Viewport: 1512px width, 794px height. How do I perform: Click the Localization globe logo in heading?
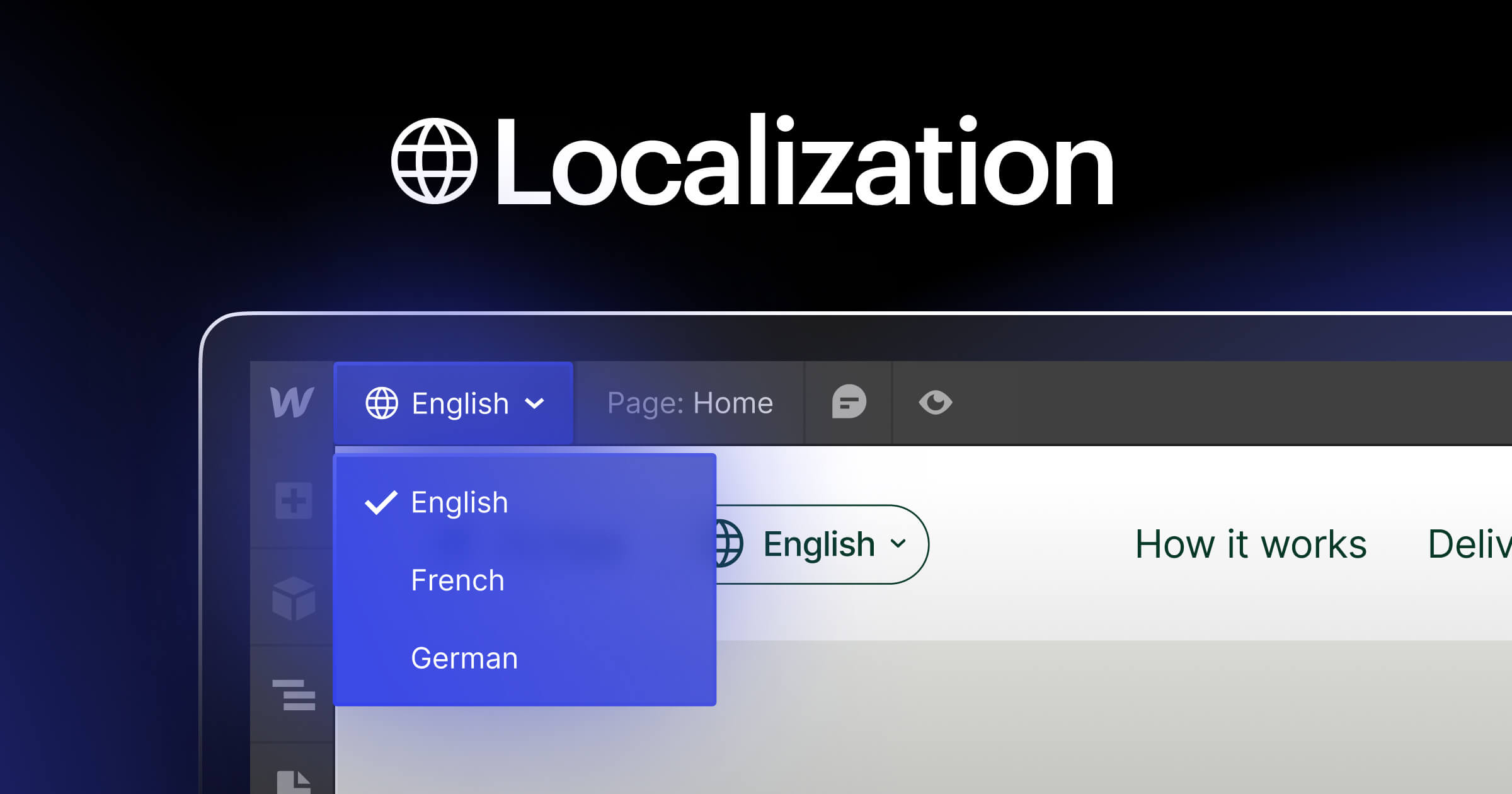pyautogui.click(x=434, y=161)
